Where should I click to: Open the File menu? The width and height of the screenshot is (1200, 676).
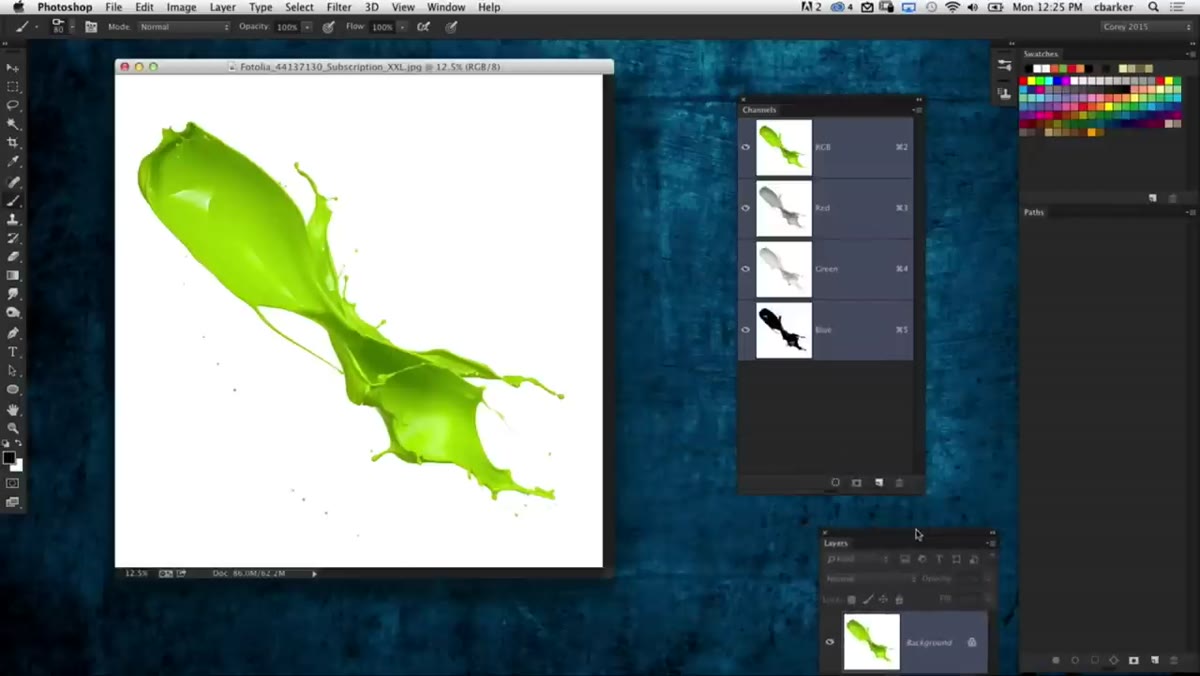(114, 7)
